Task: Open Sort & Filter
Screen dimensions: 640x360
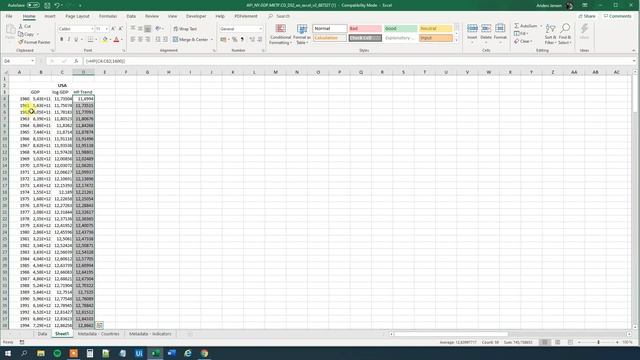Action: (x=550, y=34)
